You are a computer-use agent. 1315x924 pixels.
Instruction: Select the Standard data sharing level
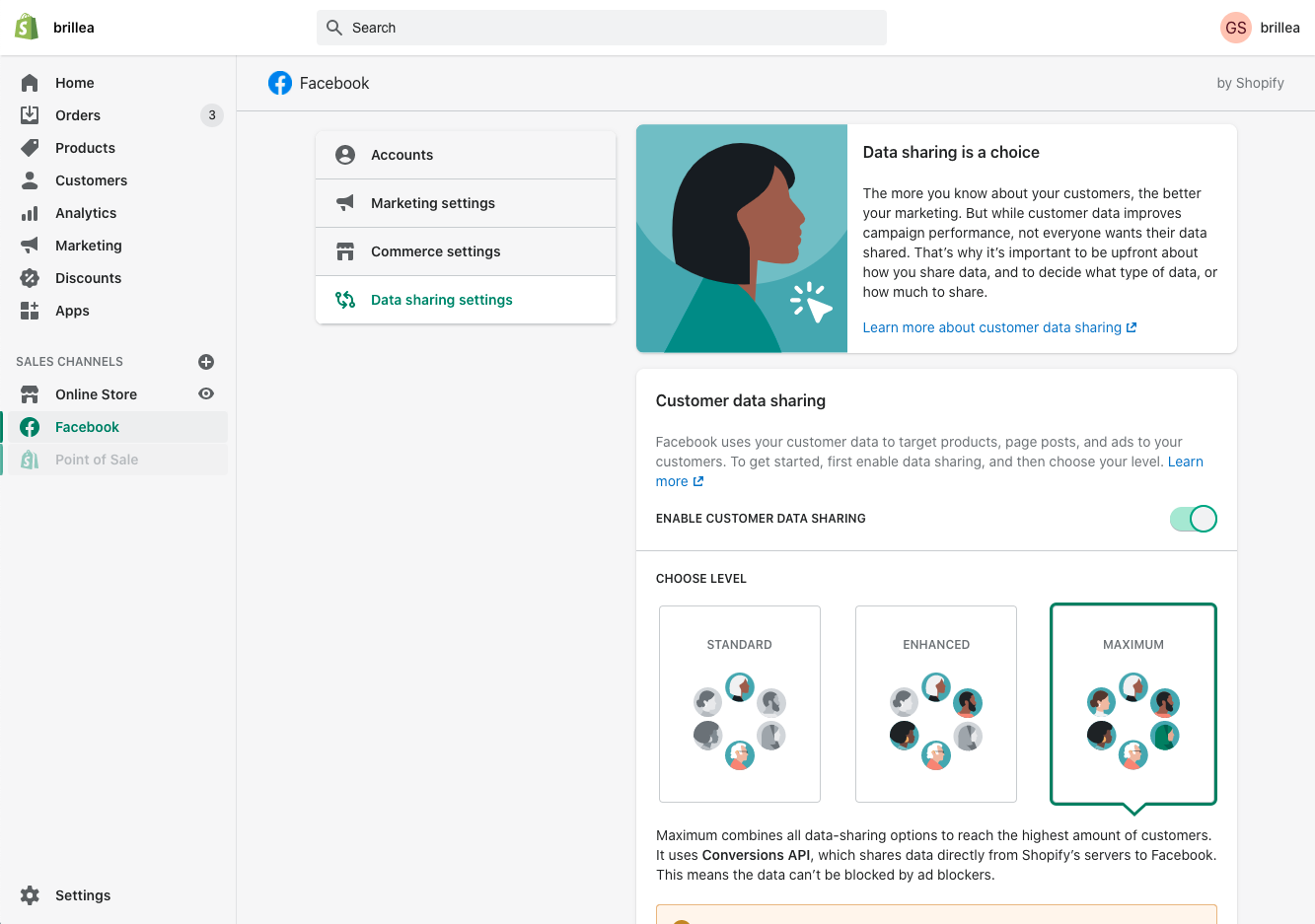[740, 703]
